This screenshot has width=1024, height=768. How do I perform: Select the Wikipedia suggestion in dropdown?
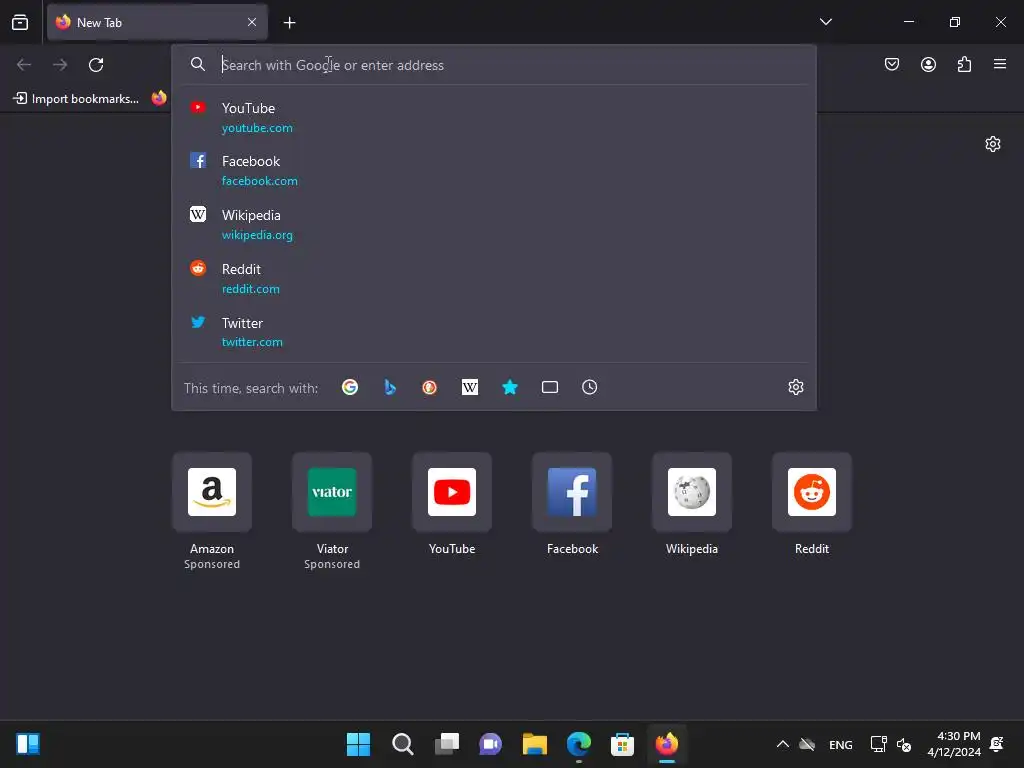pos(494,225)
